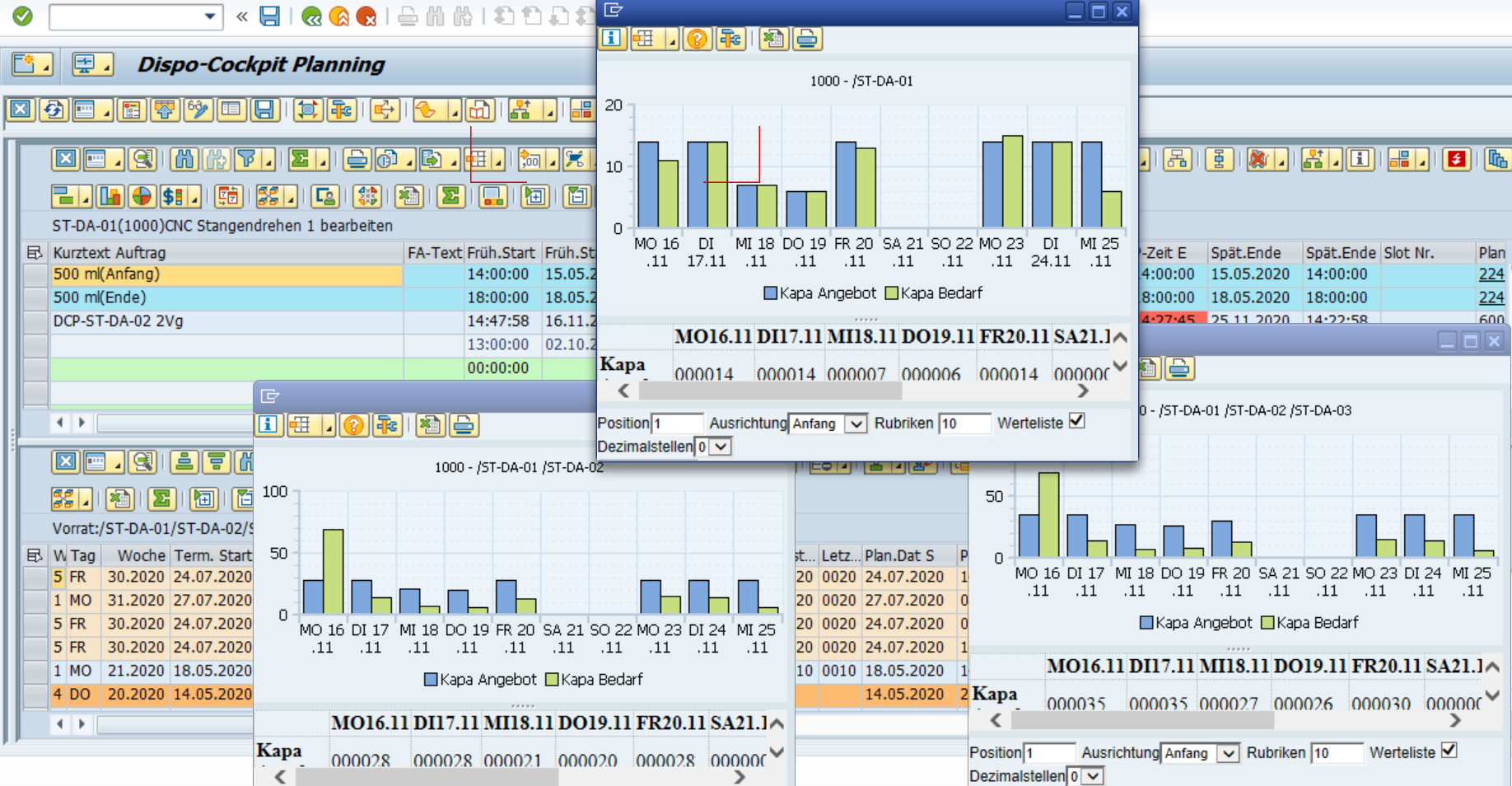Click the pie chart icon in the order list toolbar
The width and height of the screenshot is (1512, 786).
(x=142, y=196)
